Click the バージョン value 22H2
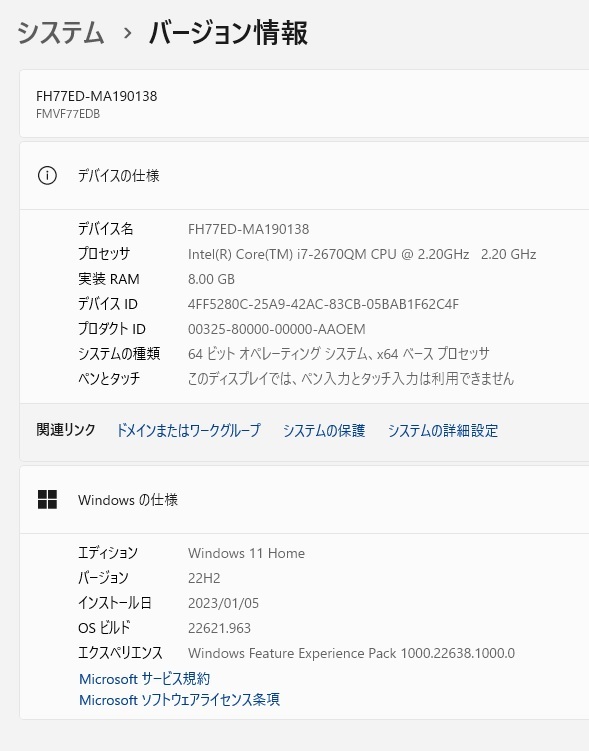This screenshot has width=589, height=751. (204, 578)
